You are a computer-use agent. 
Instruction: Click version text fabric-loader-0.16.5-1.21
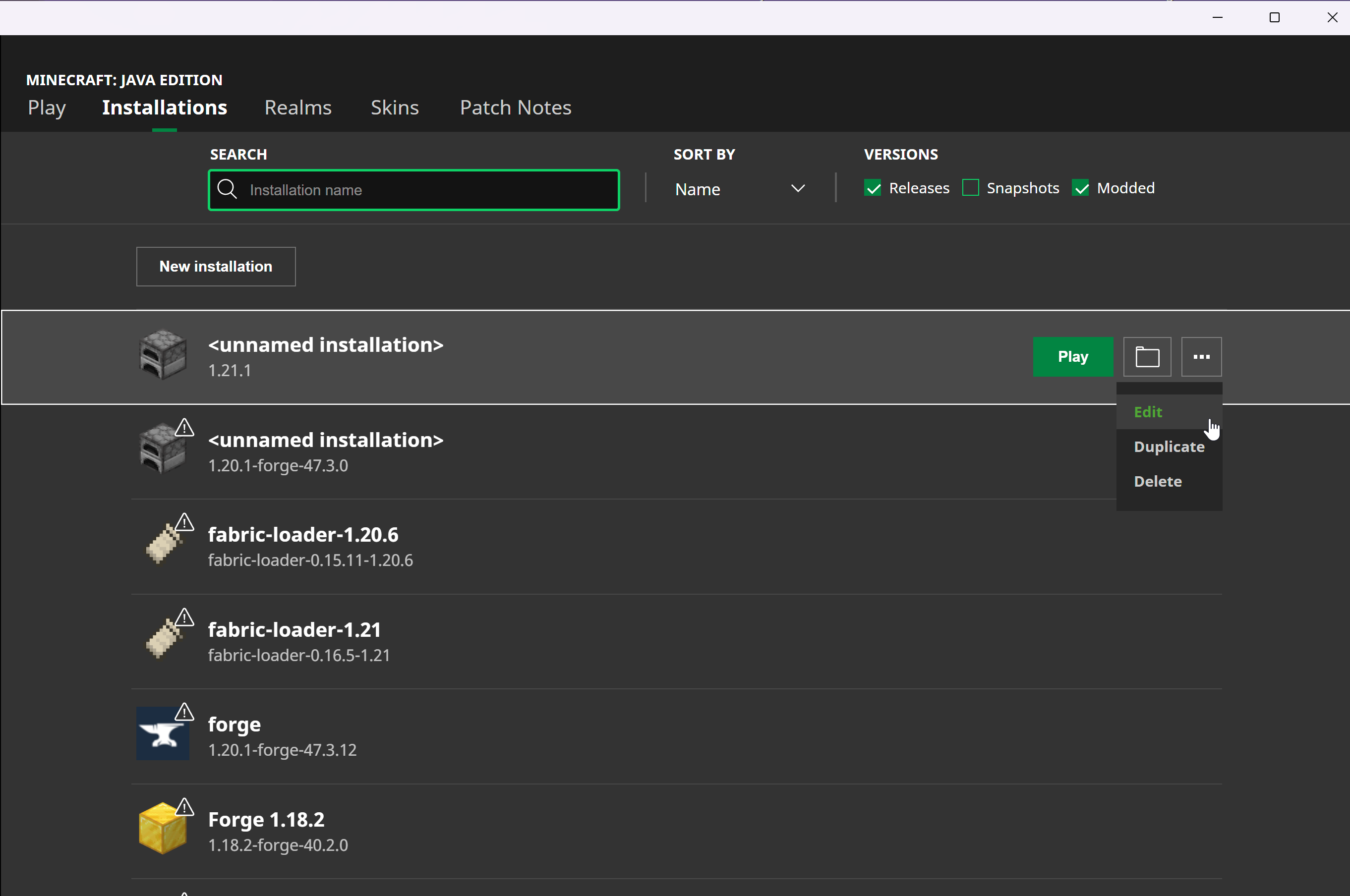(299, 655)
